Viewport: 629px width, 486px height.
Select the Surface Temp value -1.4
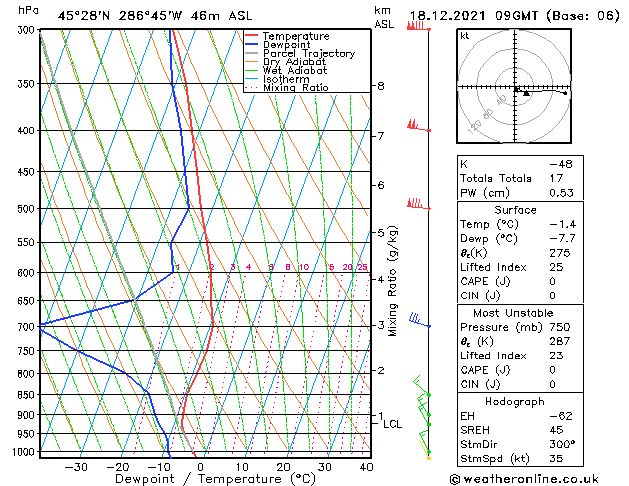(x=562, y=224)
